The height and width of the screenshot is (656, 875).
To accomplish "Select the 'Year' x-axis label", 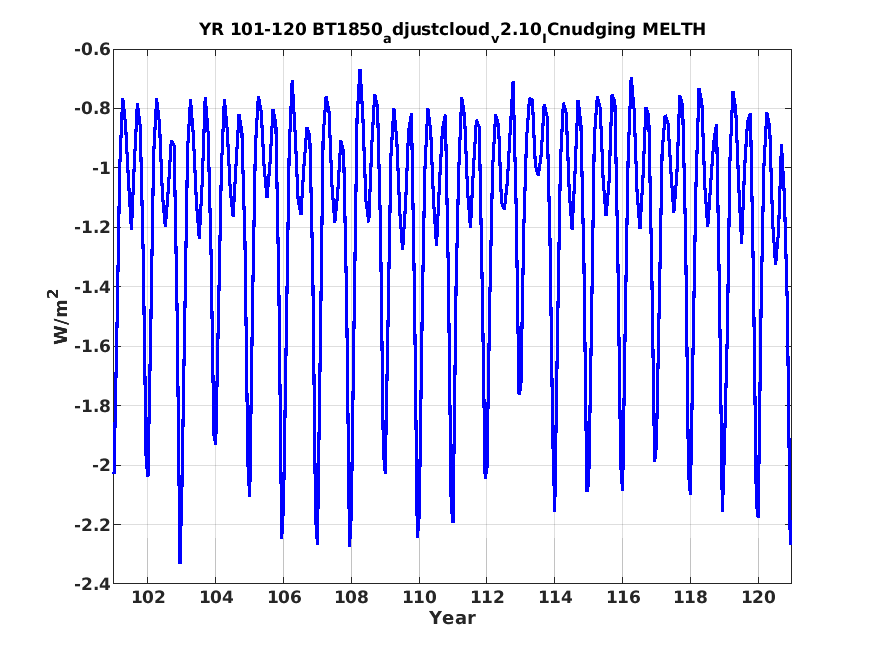I will point(452,618).
